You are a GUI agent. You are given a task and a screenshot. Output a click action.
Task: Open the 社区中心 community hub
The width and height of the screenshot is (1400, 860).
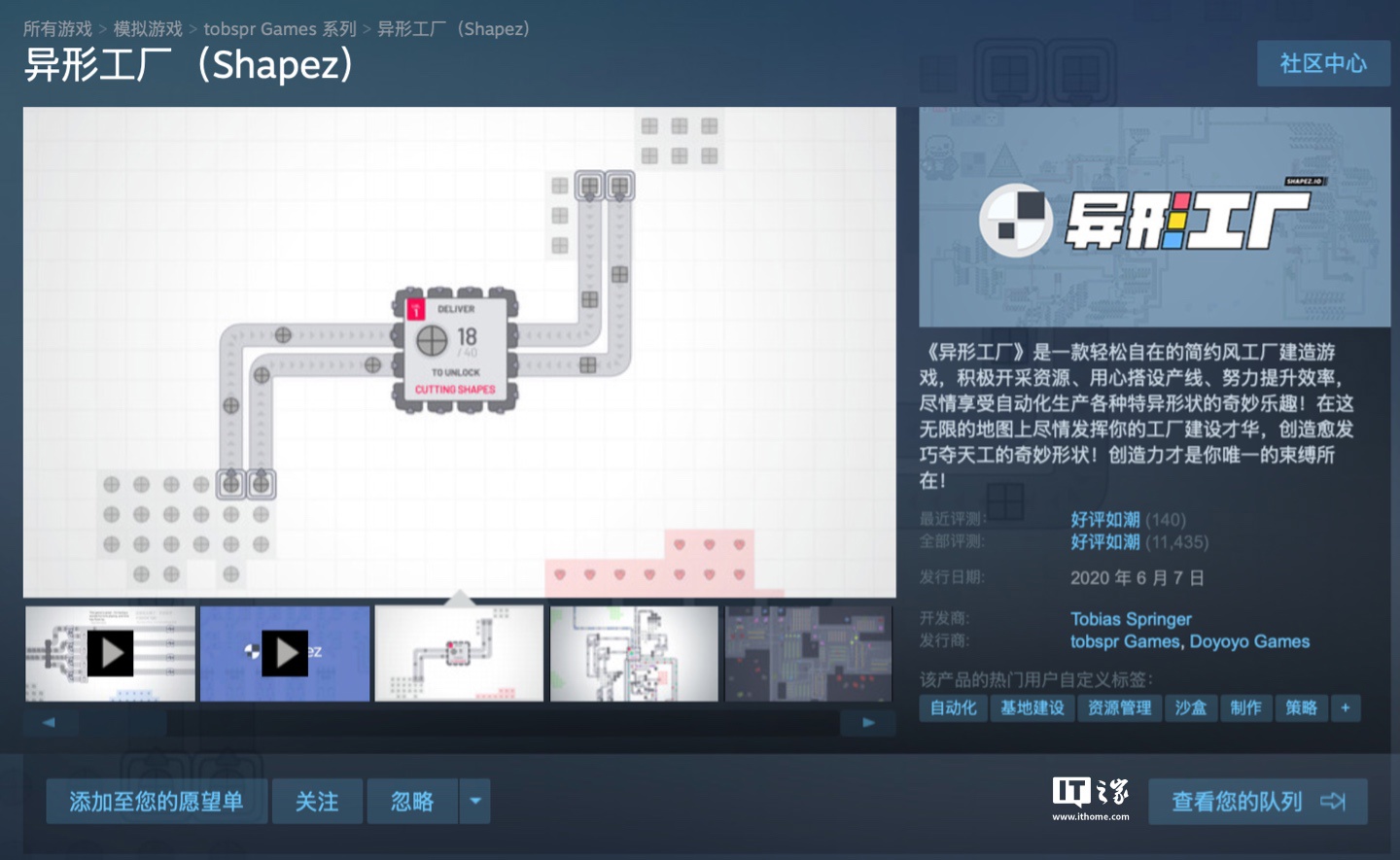tap(1323, 63)
